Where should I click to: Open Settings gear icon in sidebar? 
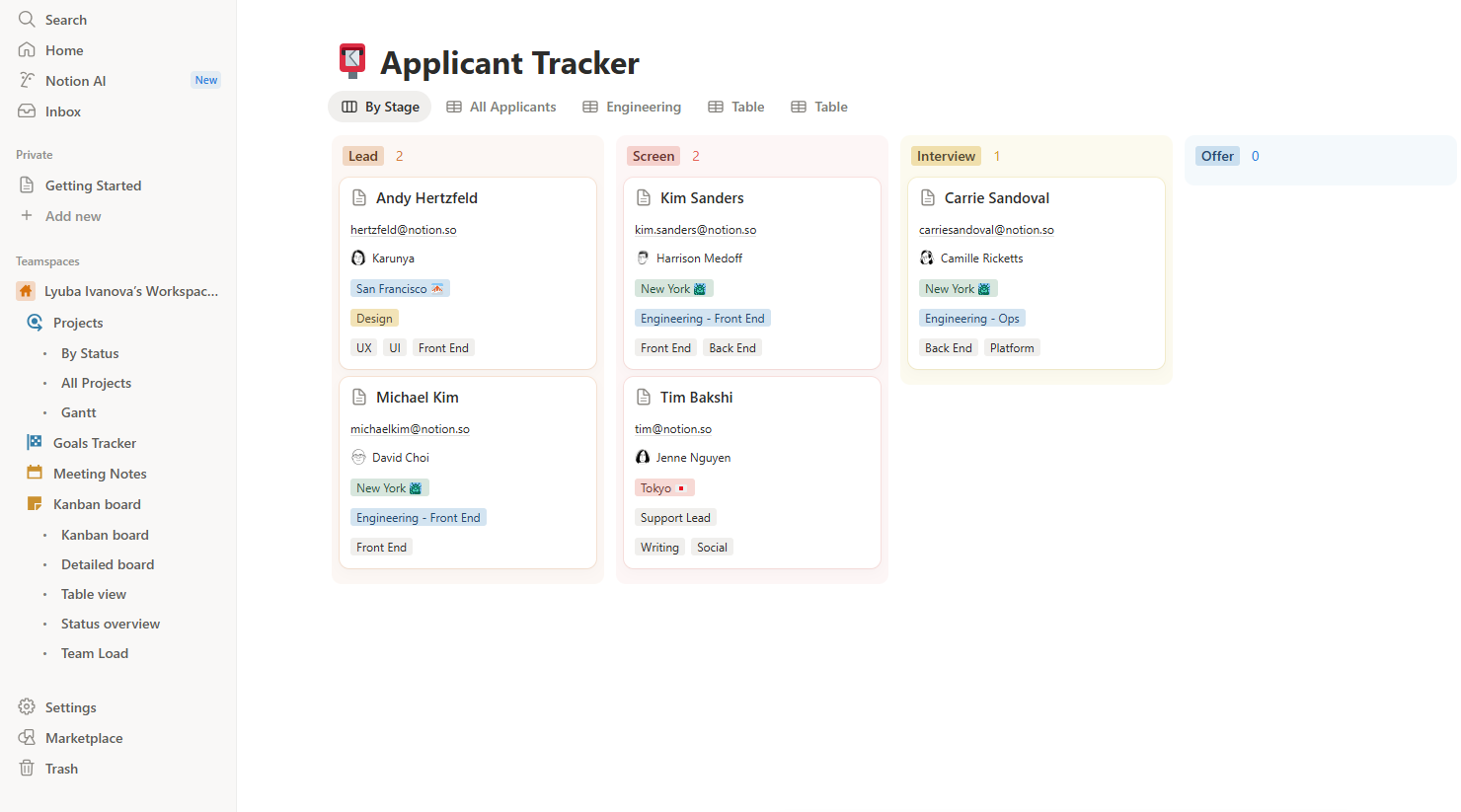coord(27,707)
